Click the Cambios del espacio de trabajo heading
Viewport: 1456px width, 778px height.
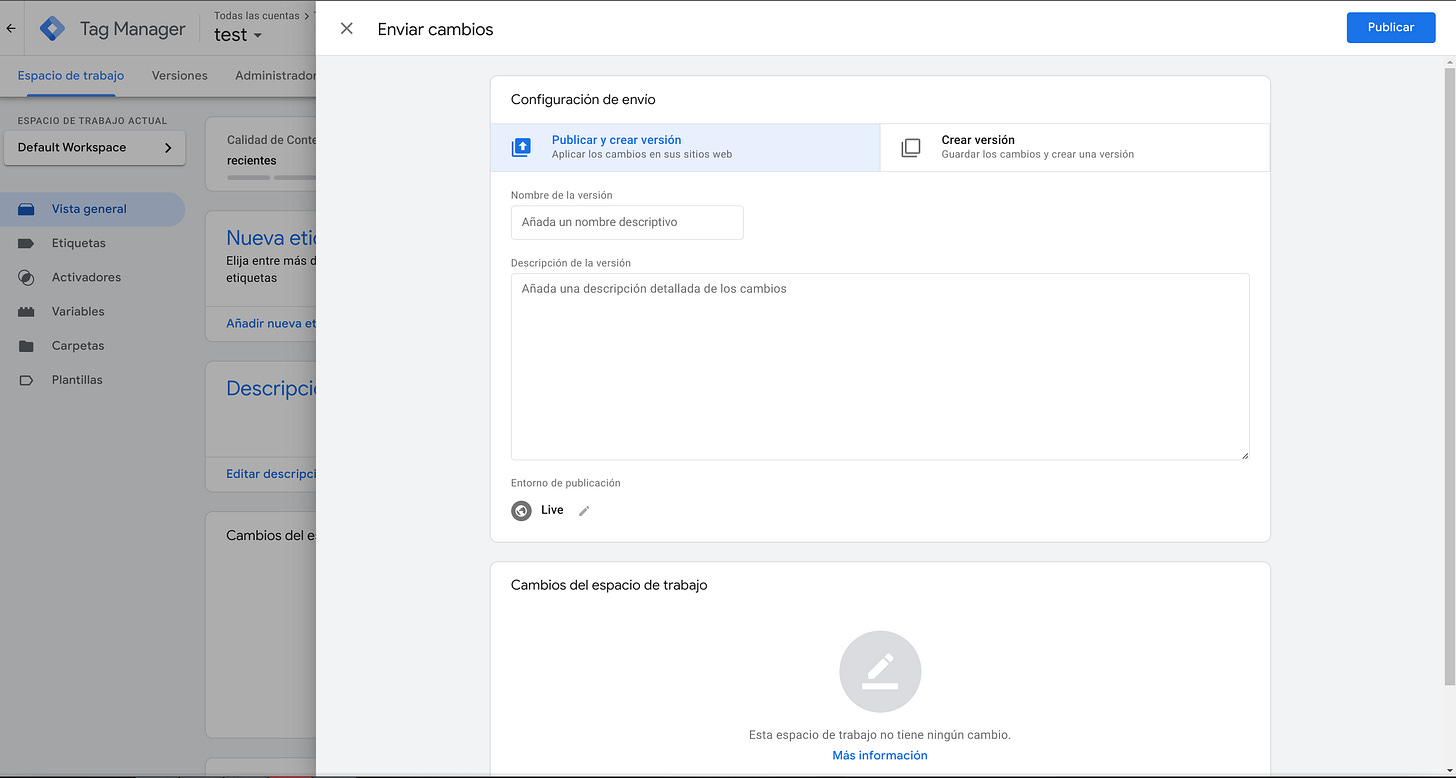pos(609,585)
